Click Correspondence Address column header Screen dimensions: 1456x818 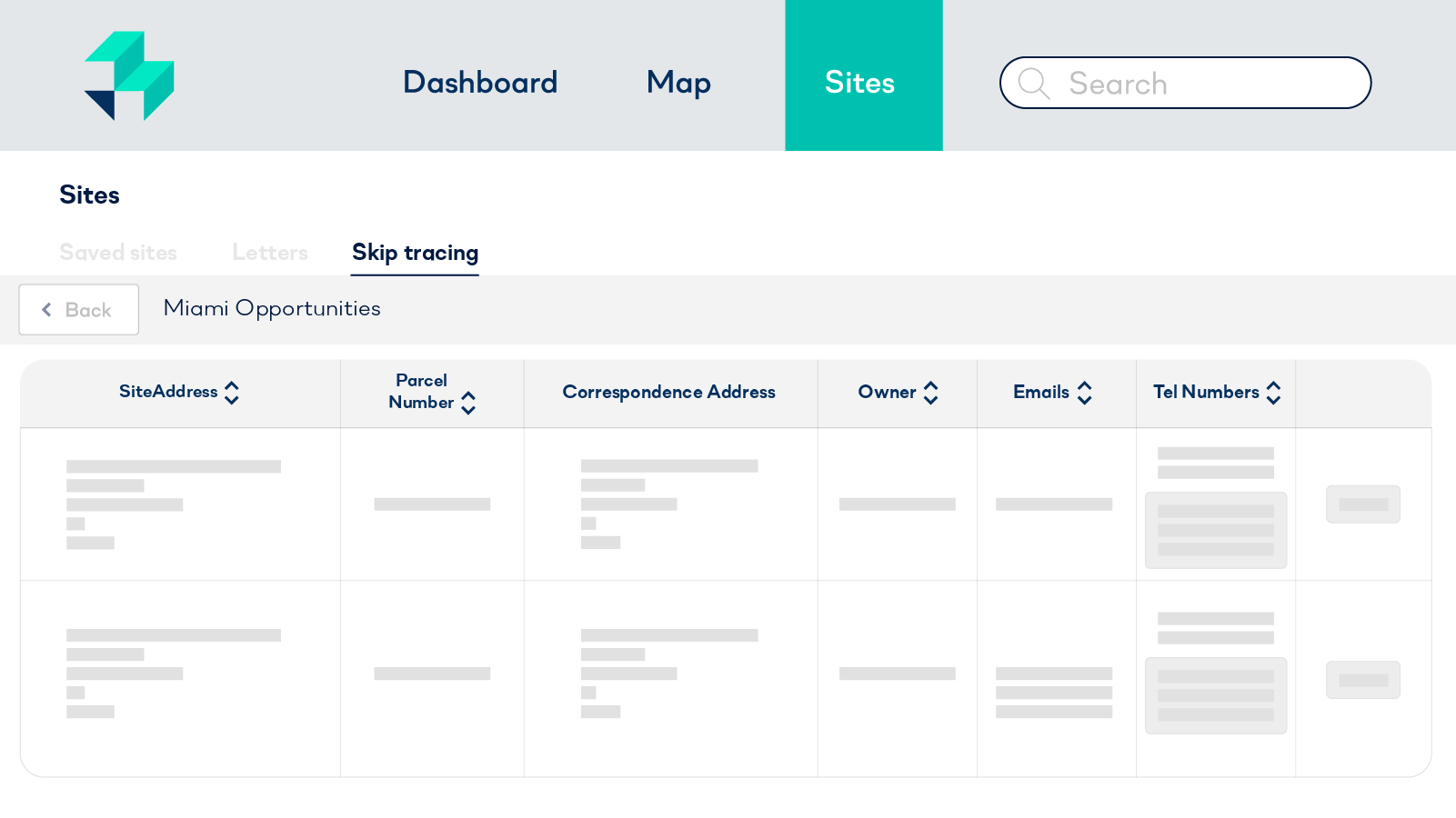coord(668,393)
